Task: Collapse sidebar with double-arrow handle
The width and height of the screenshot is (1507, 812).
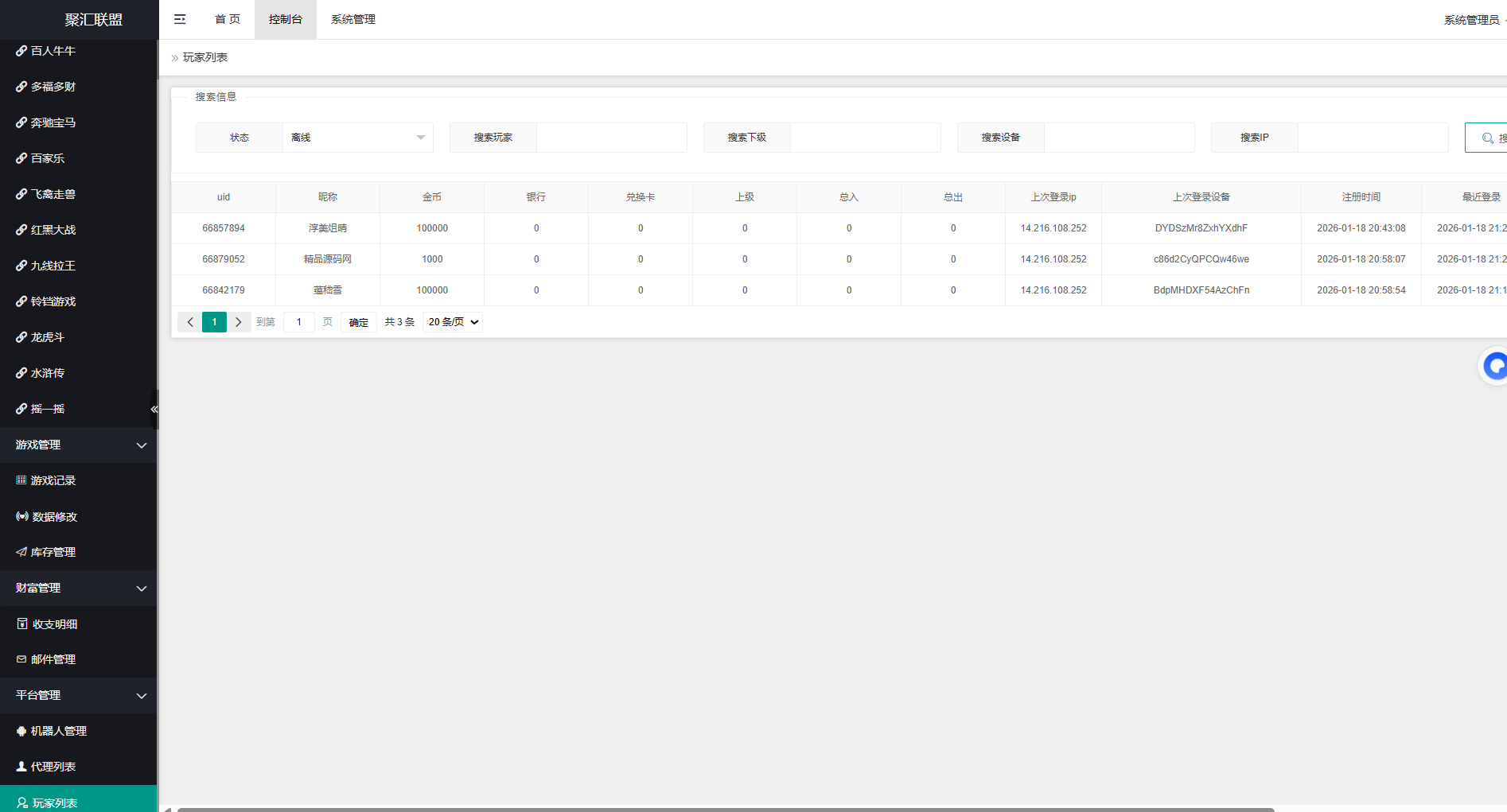Action: coord(154,409)
